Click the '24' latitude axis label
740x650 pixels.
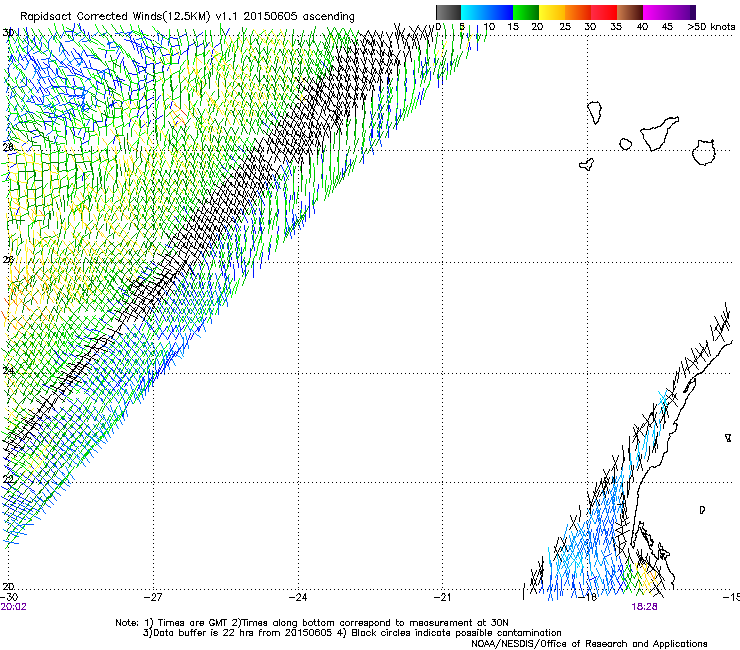click(8, 371)
